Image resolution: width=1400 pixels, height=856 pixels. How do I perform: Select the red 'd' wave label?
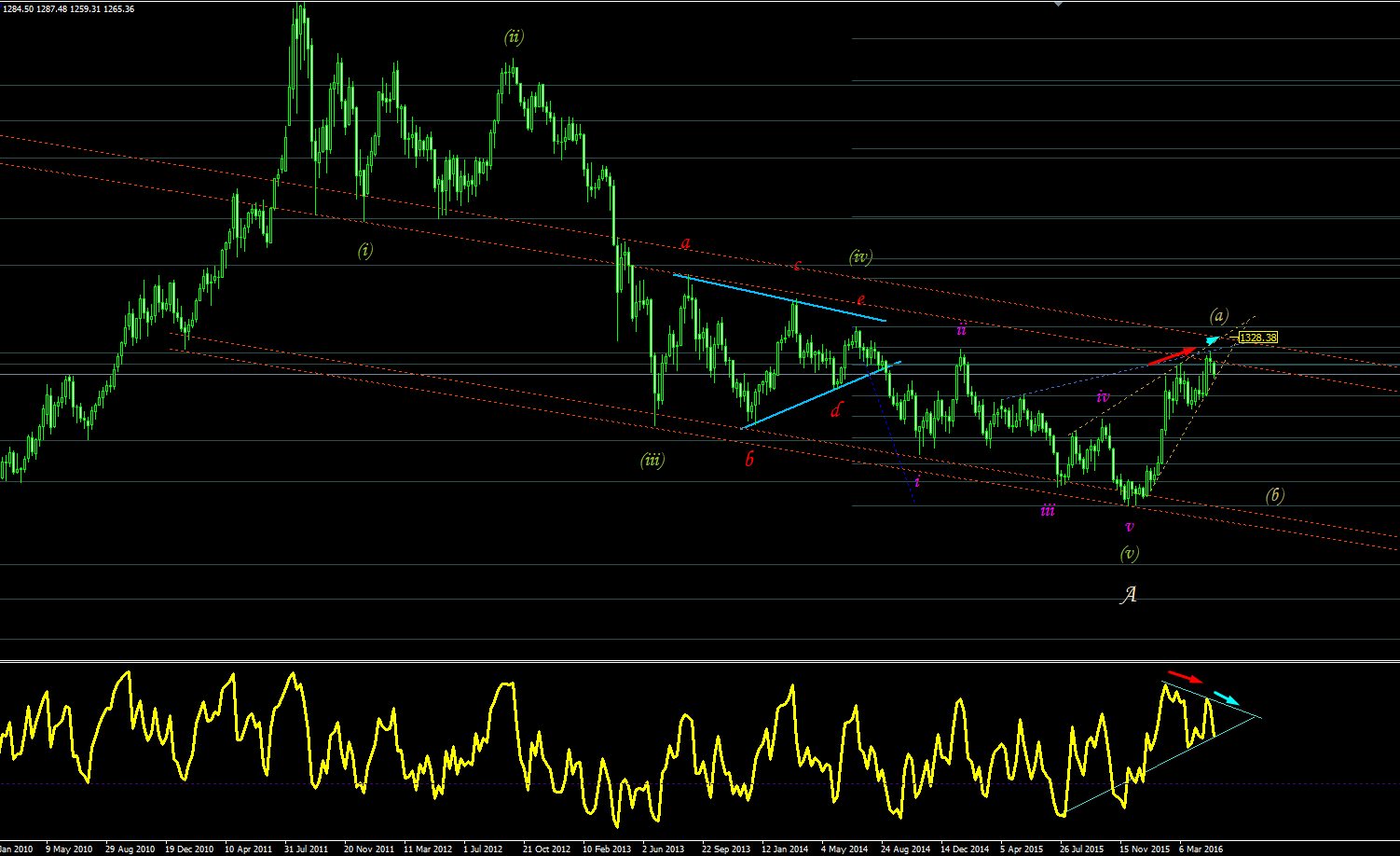837,409
